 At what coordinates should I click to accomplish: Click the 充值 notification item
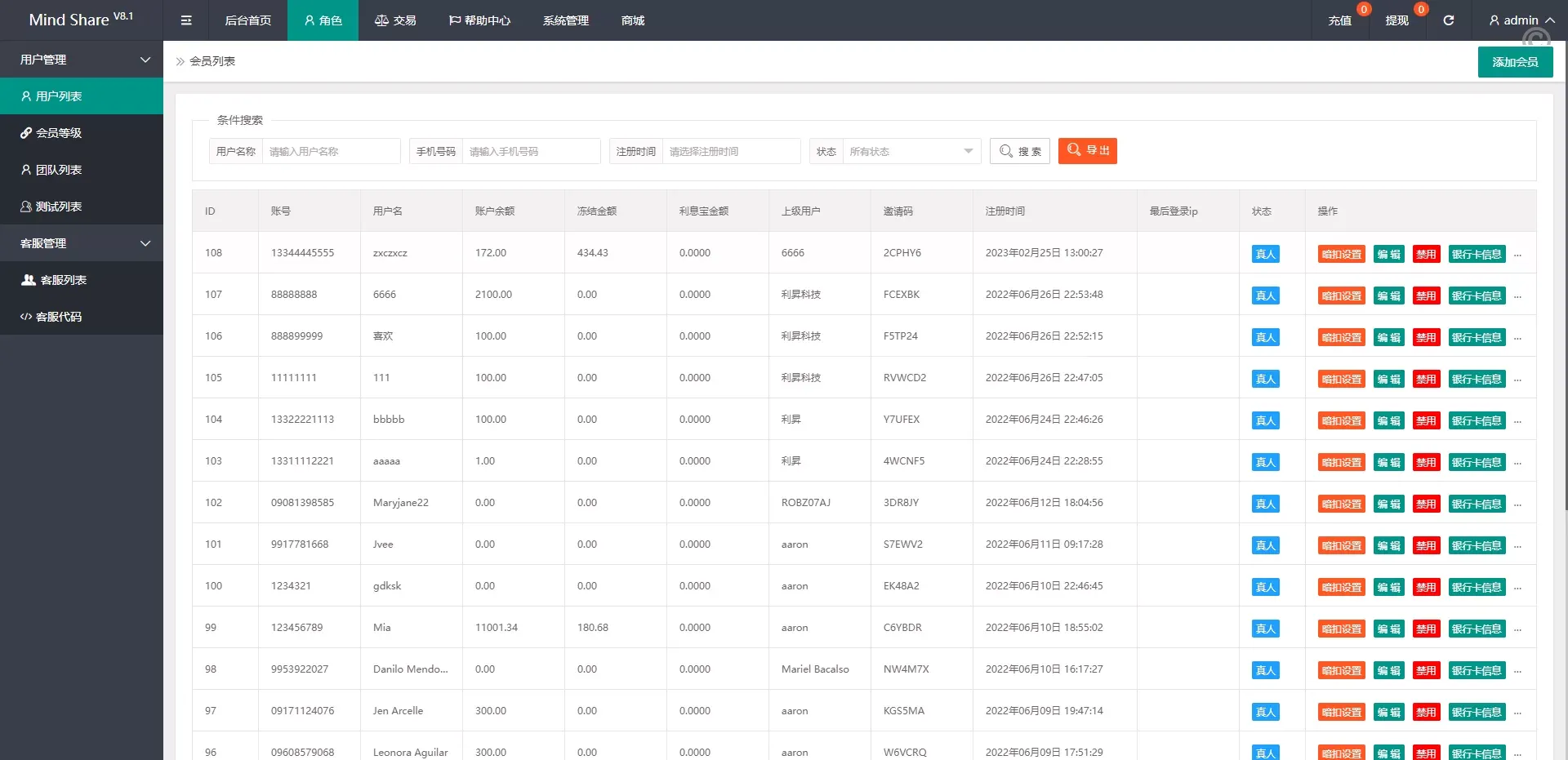1339,20
